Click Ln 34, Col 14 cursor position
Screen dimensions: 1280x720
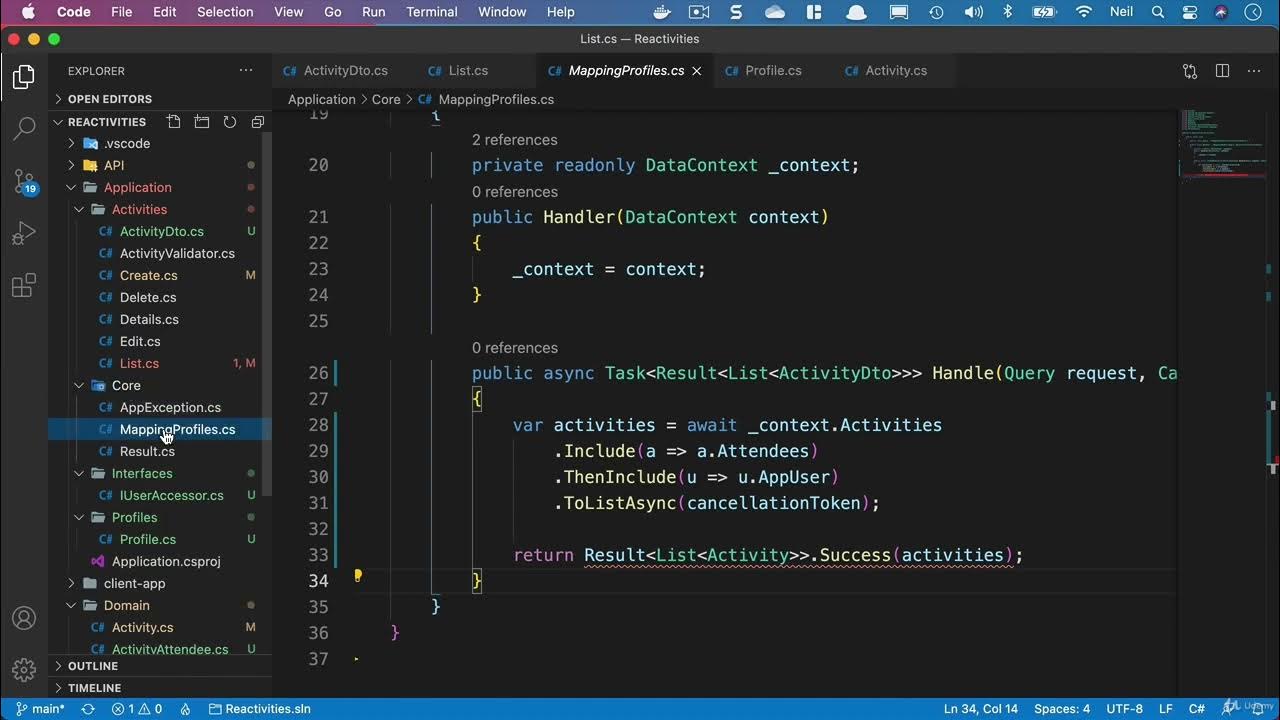tap(981, 709)
